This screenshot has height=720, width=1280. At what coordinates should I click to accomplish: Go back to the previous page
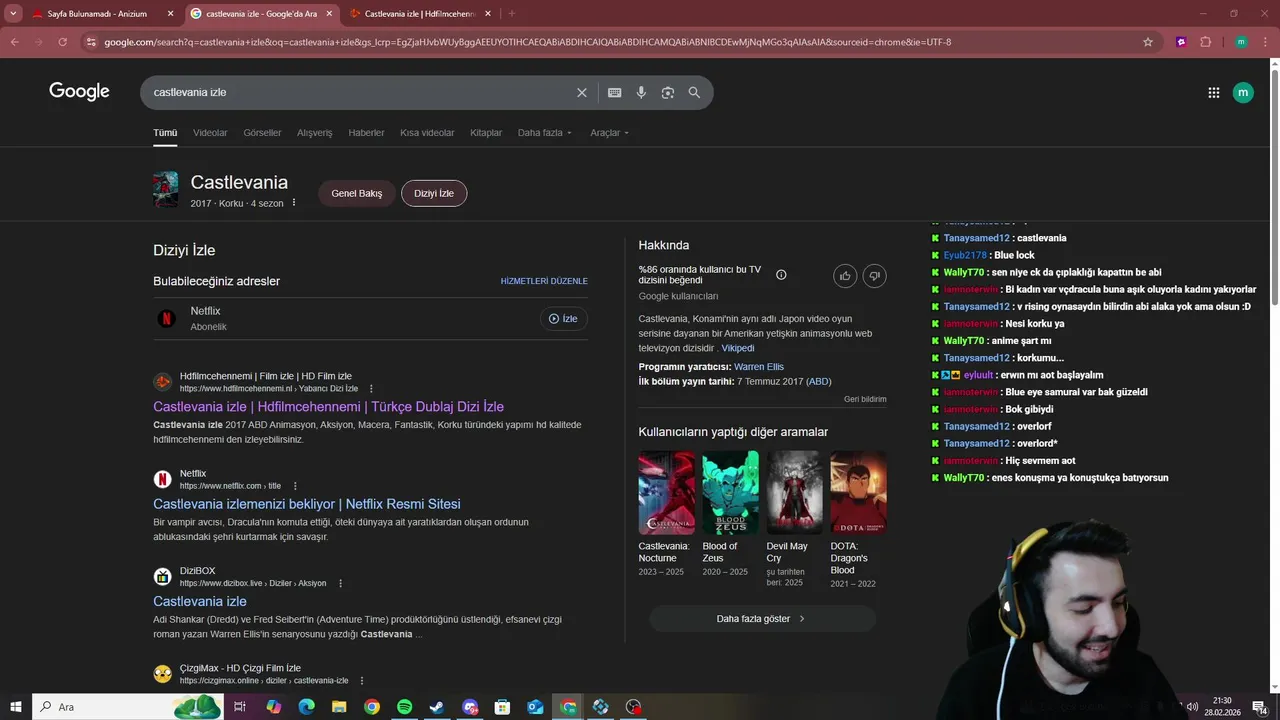(x=14, y=42)
